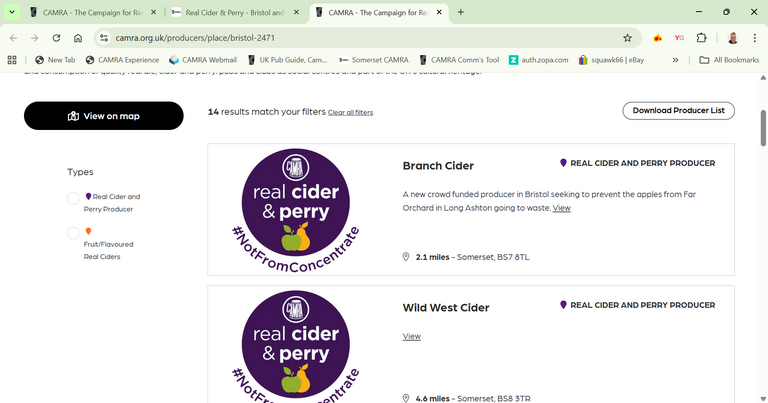The width and height of the screenshot is (768, 403).
Task: Toggle the Fruit/Flavoured Real Ciders filter
Action: click(73, 233)
